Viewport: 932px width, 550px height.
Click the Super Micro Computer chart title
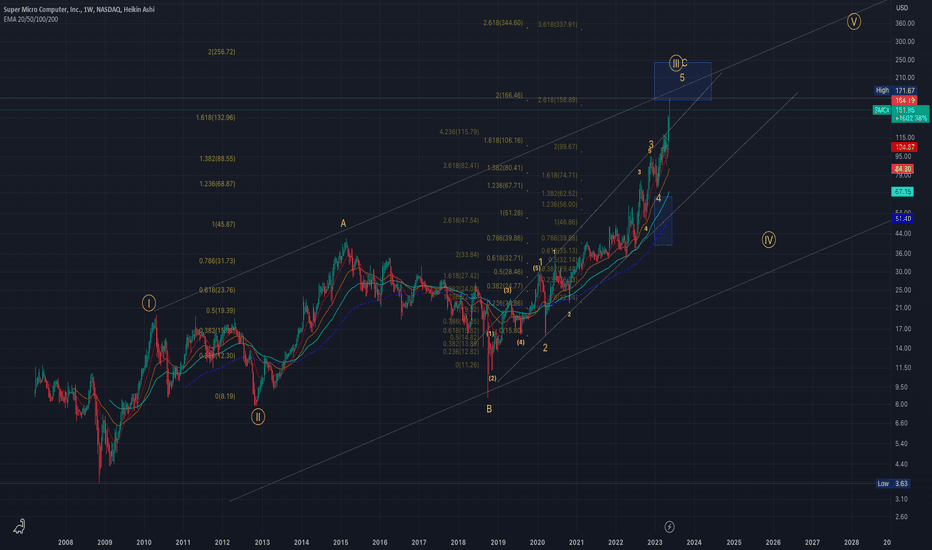79,10
